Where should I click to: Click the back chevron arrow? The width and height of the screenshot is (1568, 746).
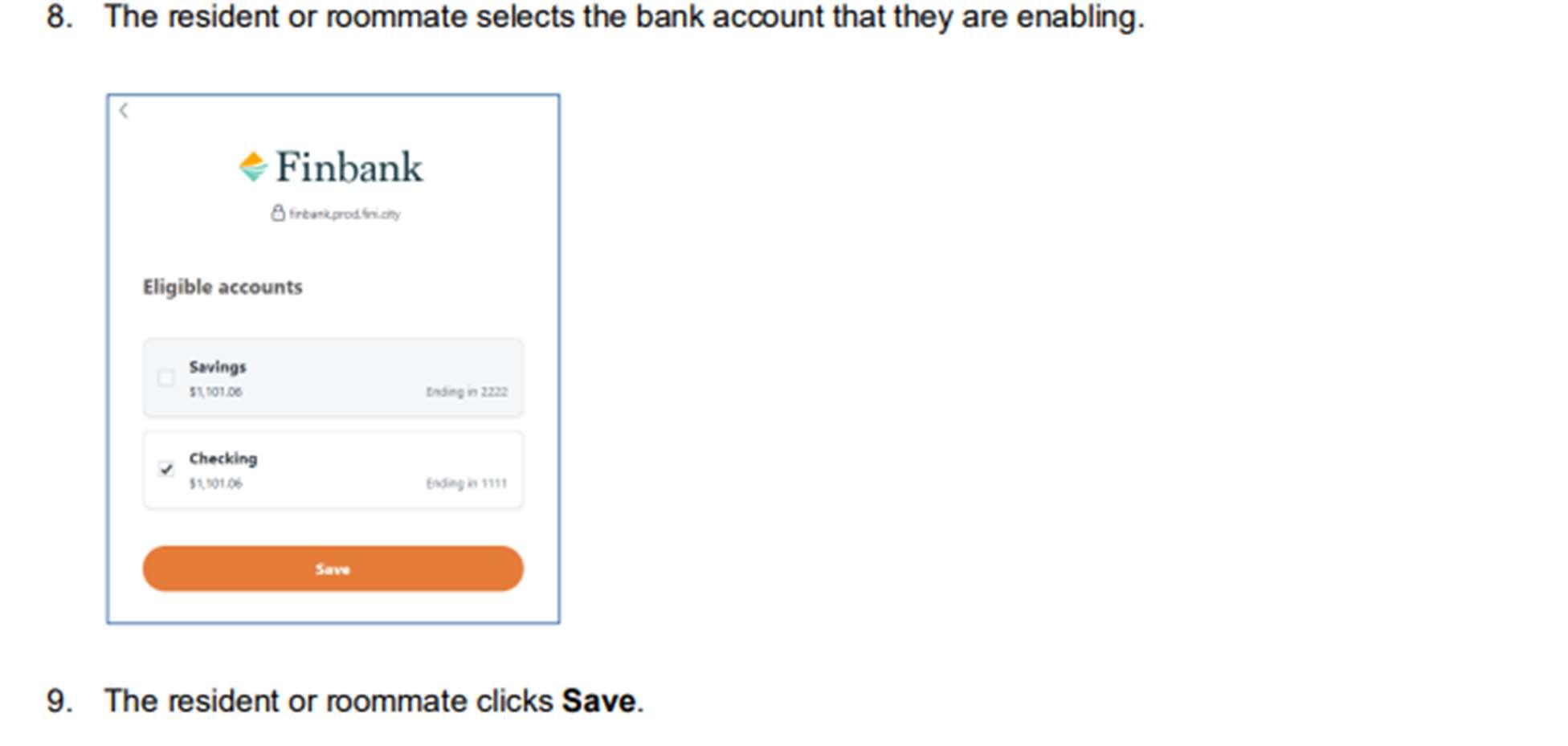tap(124, 111)
